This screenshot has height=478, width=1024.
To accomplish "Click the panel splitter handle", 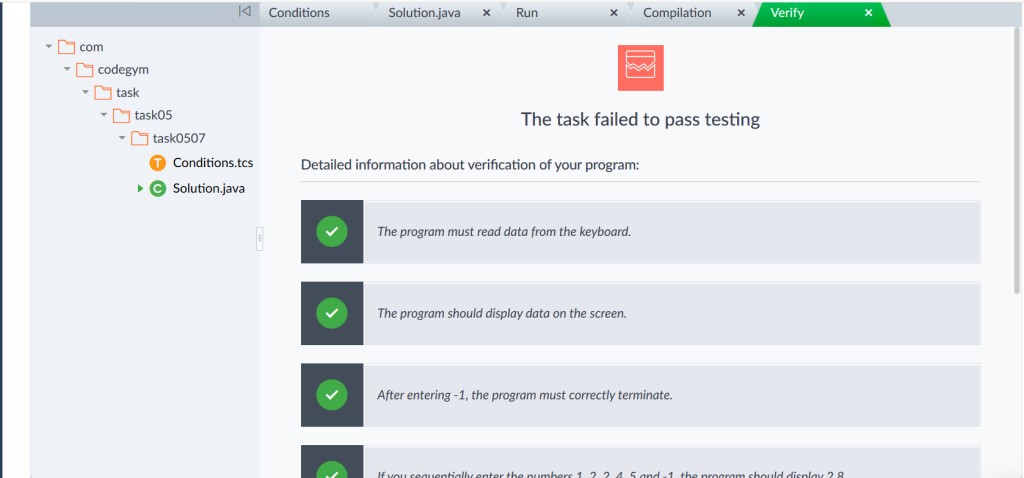I will pyautogui.click(x=259, y=238).
